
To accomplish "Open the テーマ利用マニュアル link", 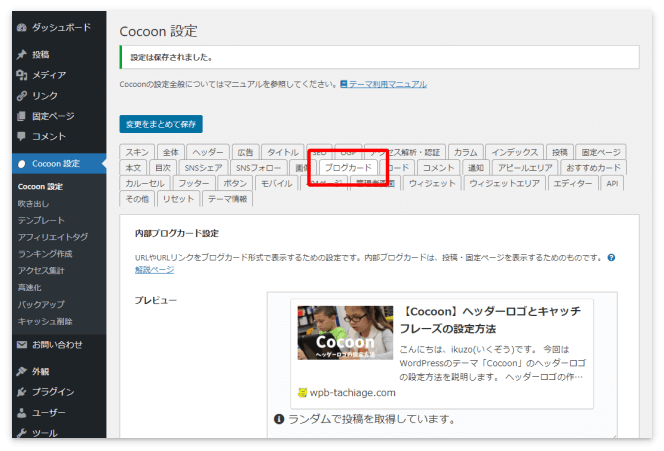I will [387, 84].
